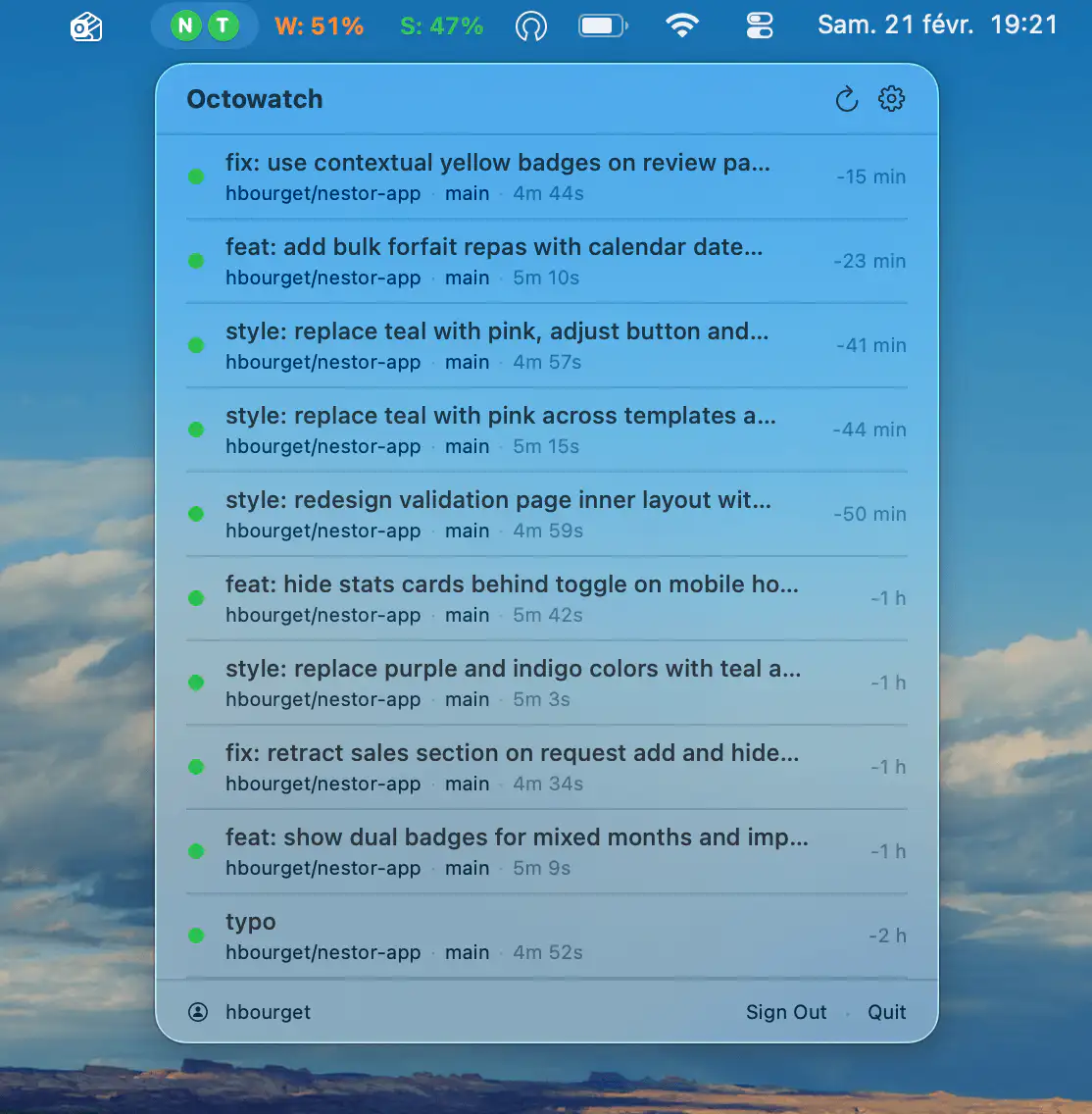Open the 'typo' workflow run
The height and width of the screenshot is (1114, 1092).
click(547, 936)
